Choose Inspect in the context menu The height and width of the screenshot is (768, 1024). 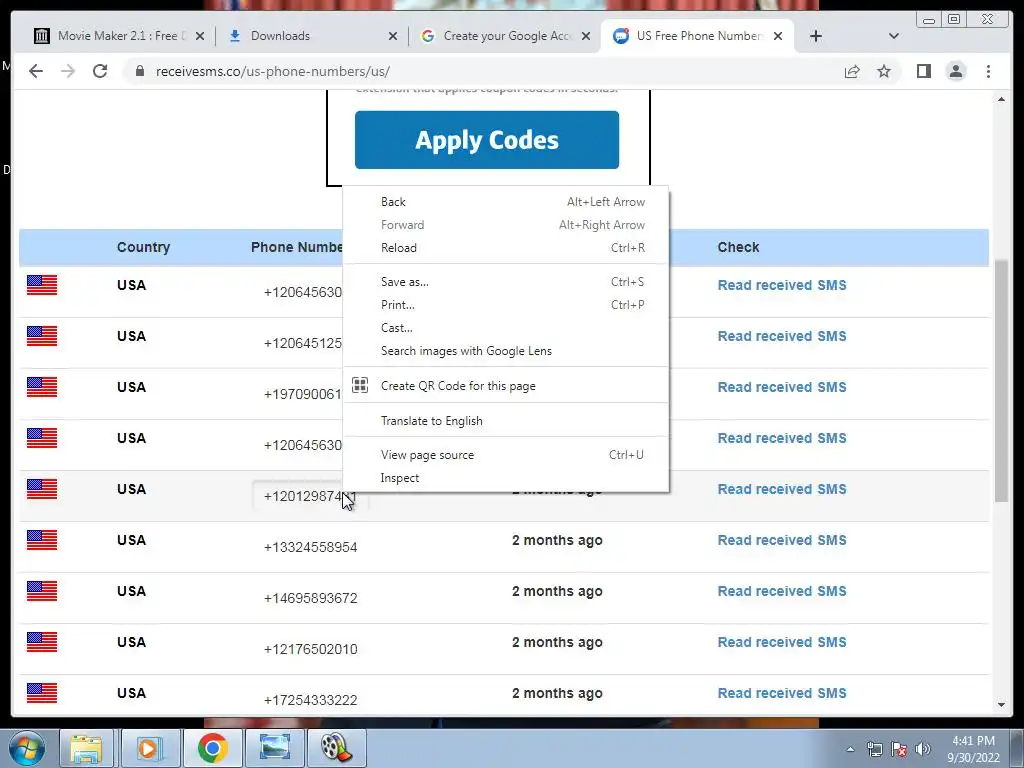[505, 478]
